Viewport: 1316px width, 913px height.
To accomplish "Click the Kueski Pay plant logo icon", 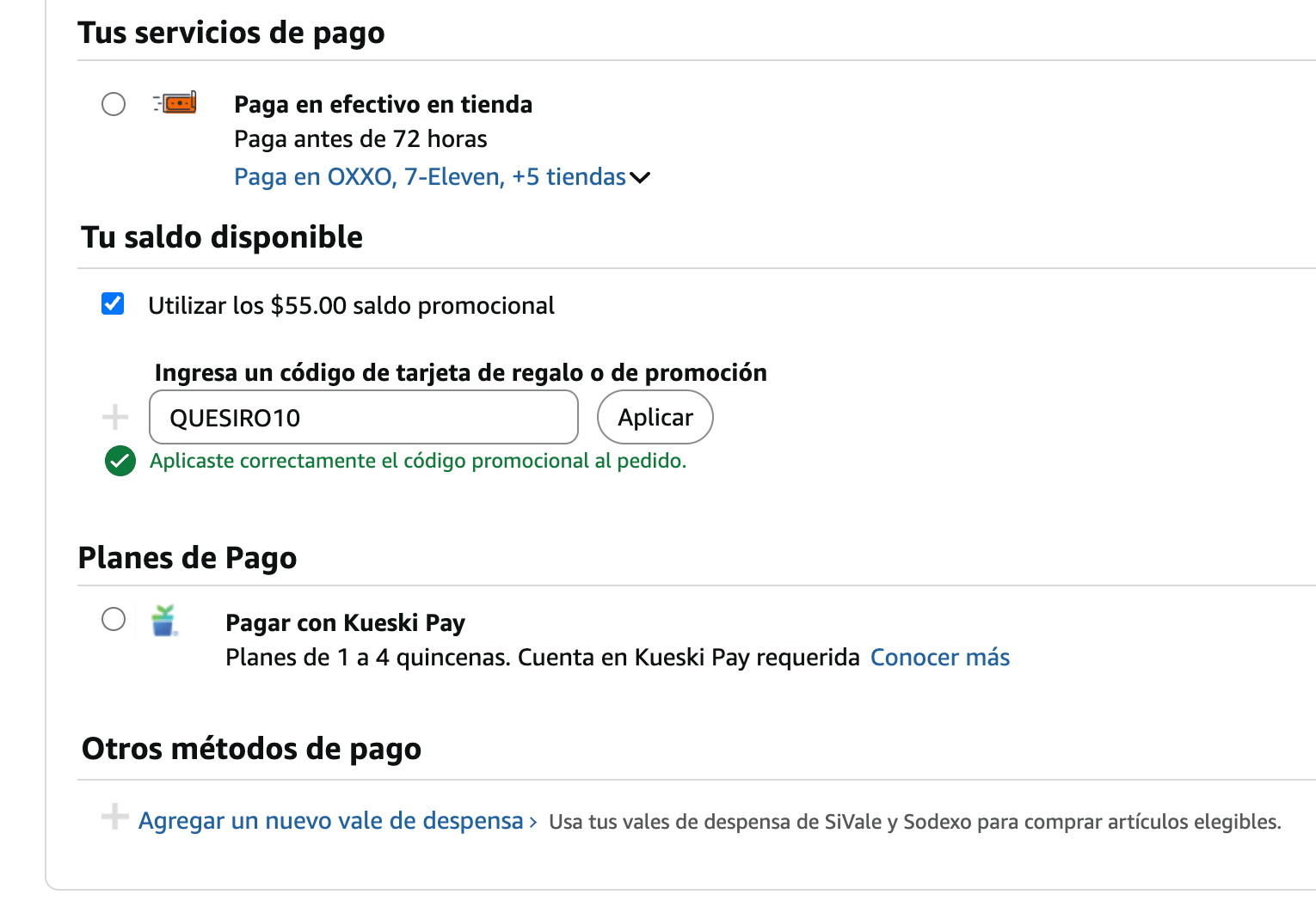I will [163, 620].
